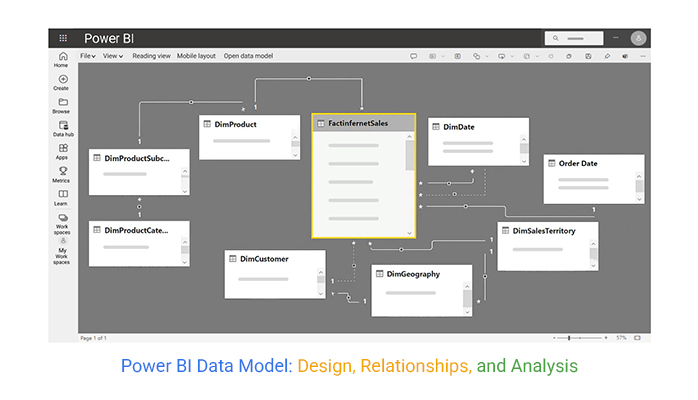This screenshot has height=400, width=698.
Task: Click the search box in header
Action: 574,38
